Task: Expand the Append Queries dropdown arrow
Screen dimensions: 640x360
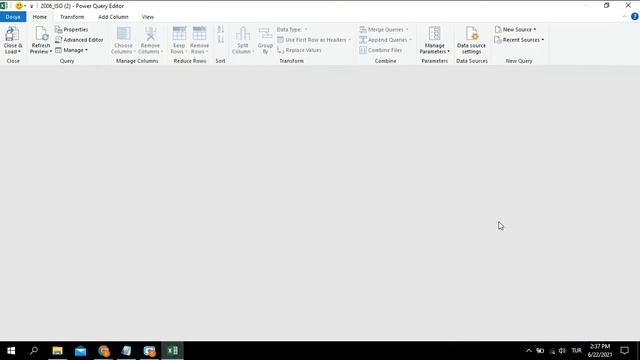Action: tap(410, 40)
